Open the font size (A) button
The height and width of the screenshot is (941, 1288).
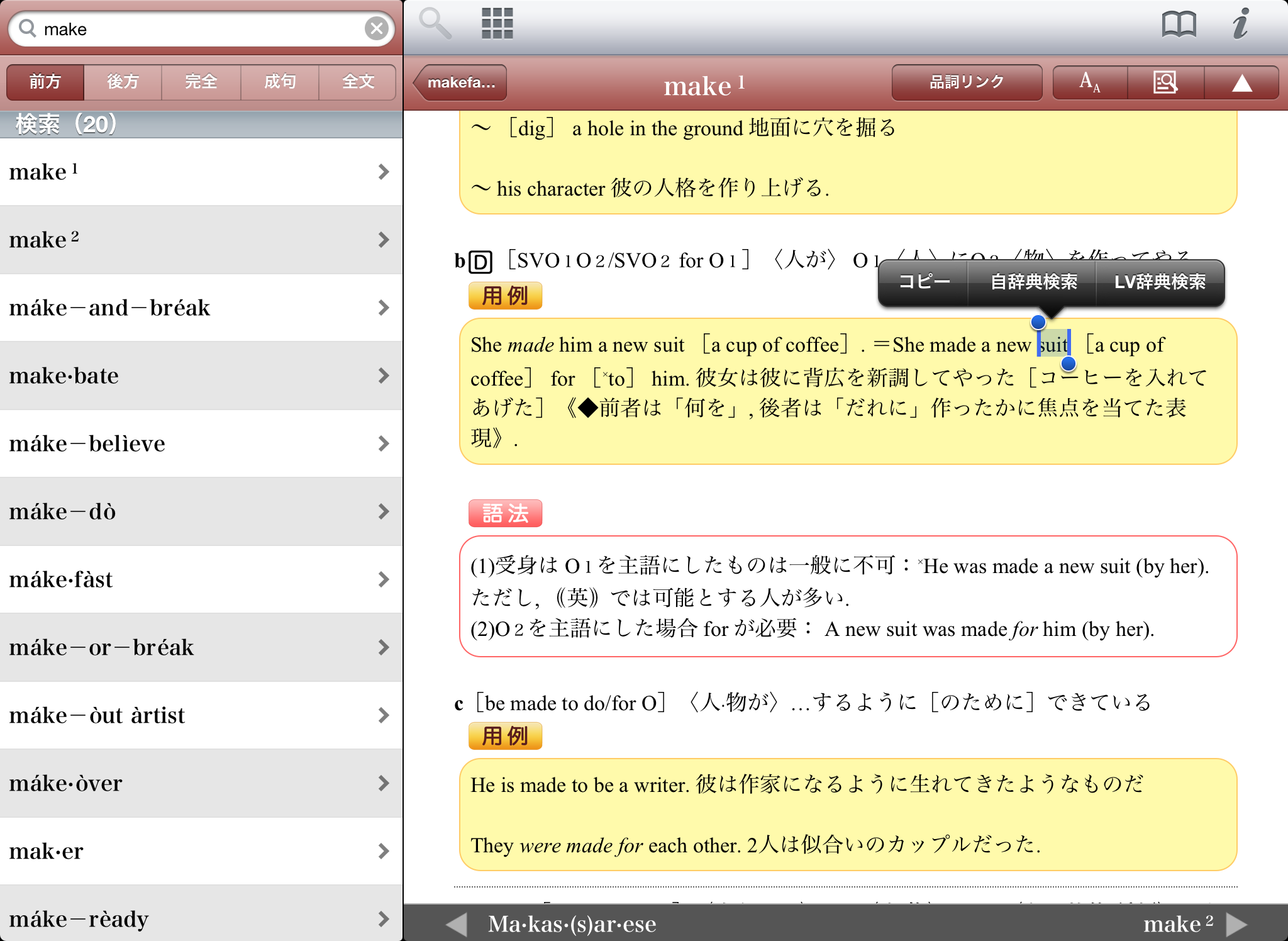click(x=1090, y=82)
